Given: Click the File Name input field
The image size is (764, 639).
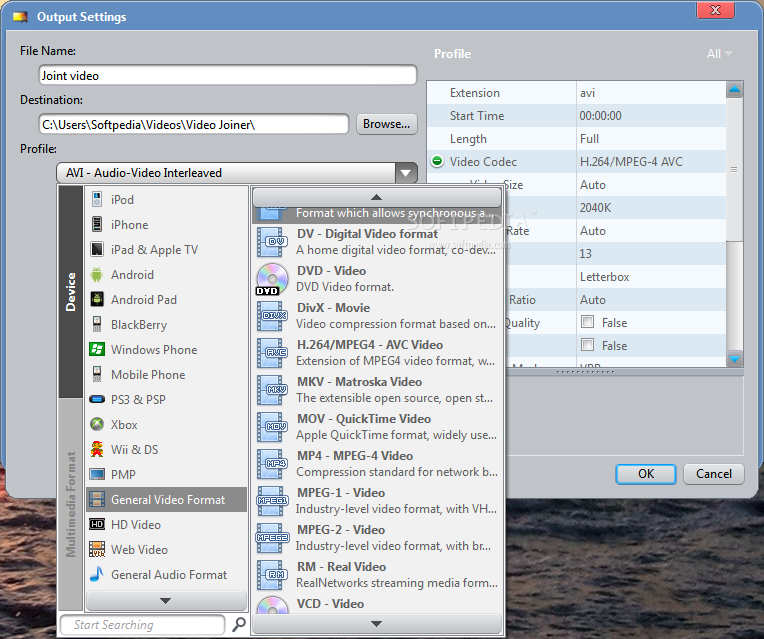Looking at the screenshot, I should 228,76.
